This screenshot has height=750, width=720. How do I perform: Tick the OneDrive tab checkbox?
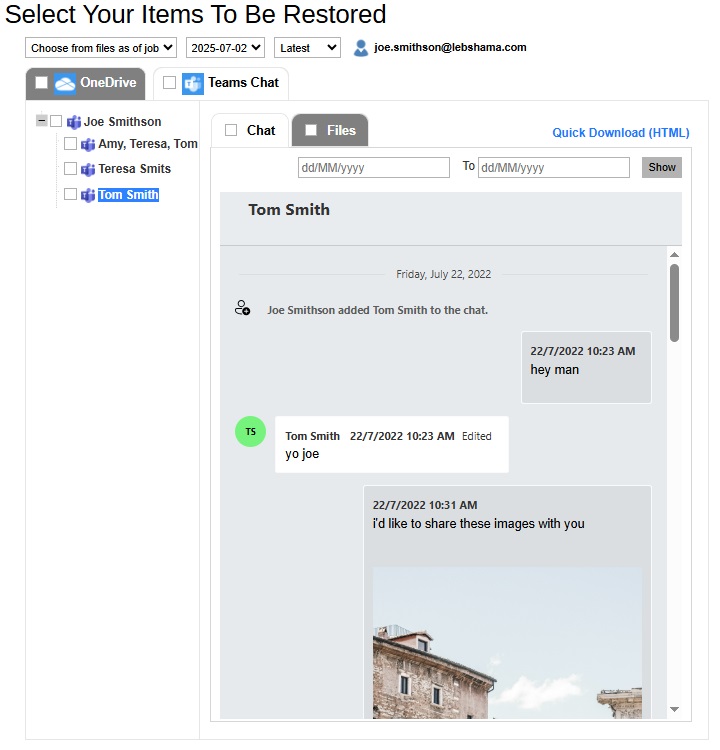click(42, 83)
